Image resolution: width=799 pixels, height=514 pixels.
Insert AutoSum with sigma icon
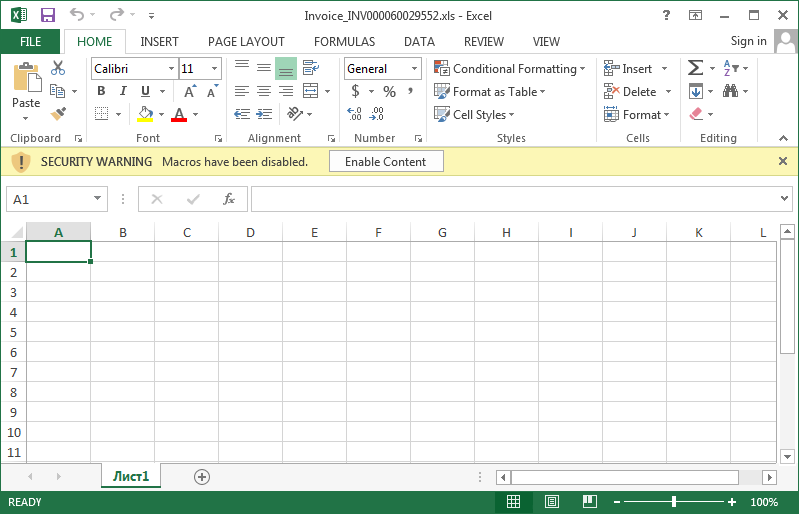point(696,68)
